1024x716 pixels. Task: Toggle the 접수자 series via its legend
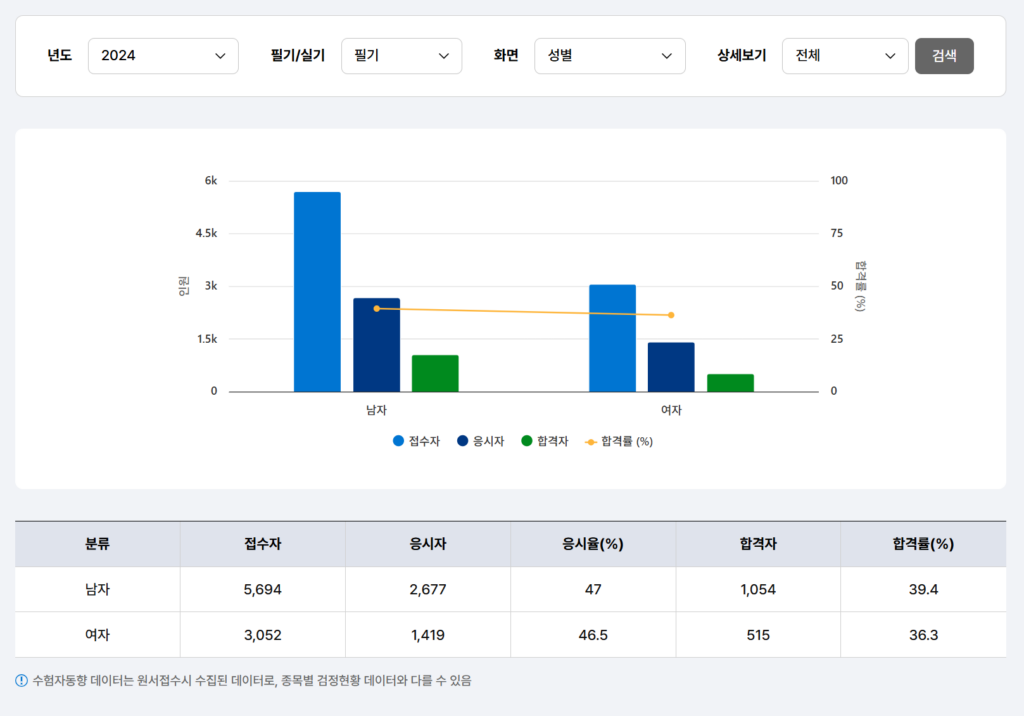417,440
